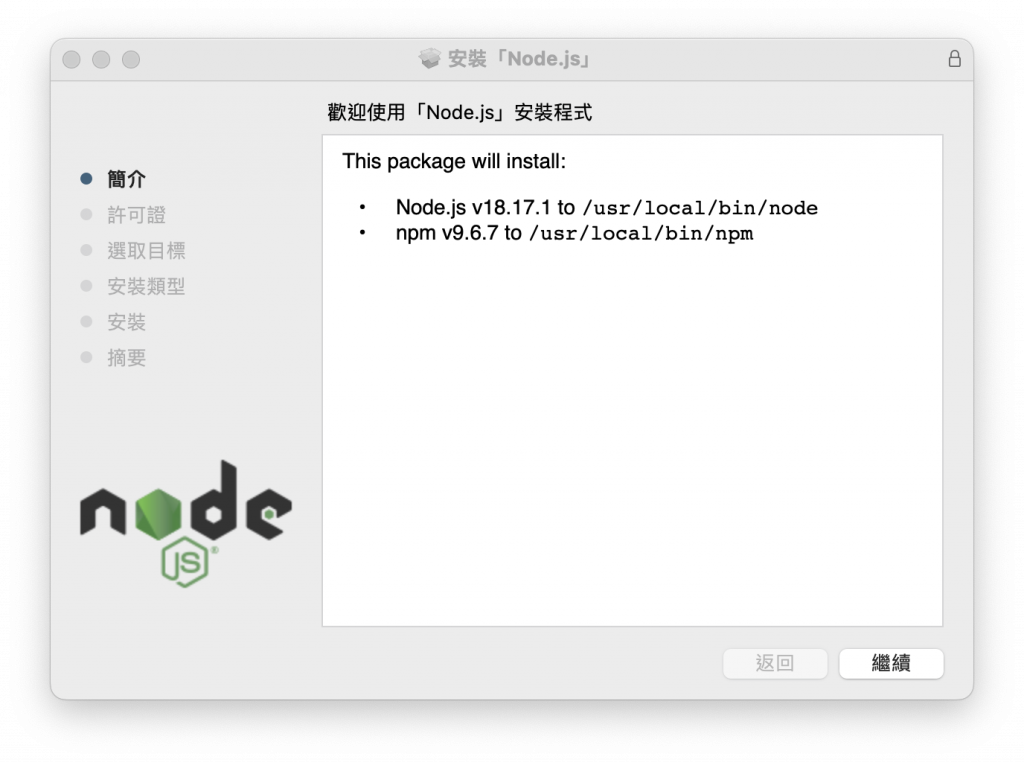Click the gray bullet beside 摘要

(86, 357)
